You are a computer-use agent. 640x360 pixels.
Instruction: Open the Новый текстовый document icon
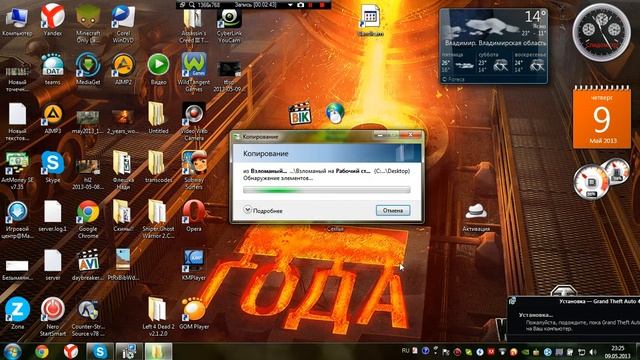point(17,114)
